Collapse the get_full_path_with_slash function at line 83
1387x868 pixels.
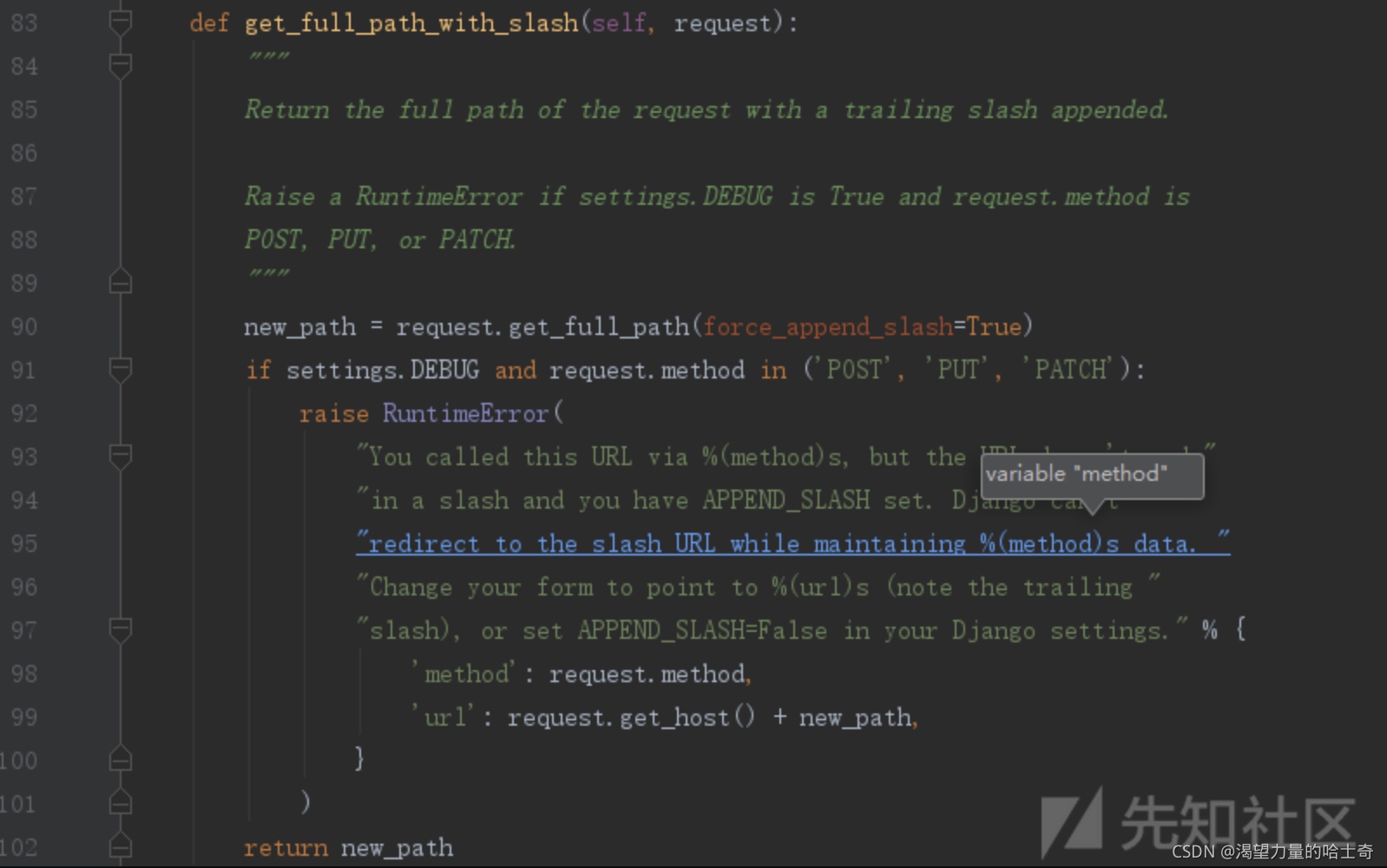121,23
